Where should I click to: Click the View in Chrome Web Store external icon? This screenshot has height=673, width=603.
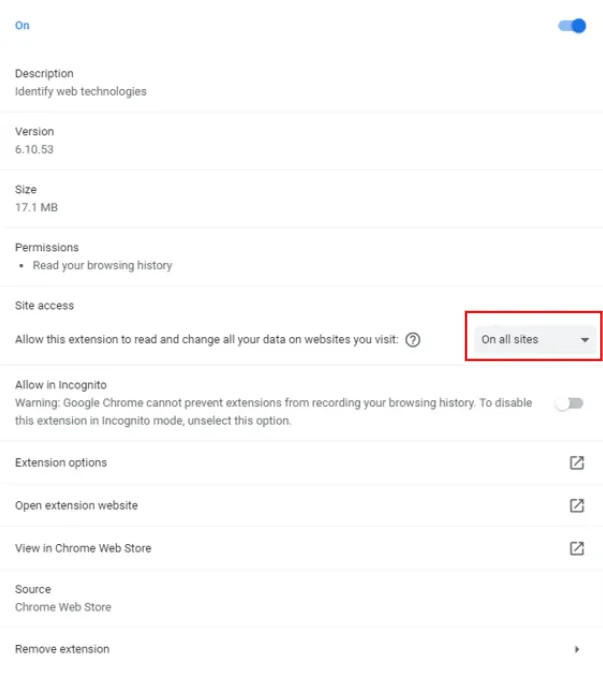577,548
